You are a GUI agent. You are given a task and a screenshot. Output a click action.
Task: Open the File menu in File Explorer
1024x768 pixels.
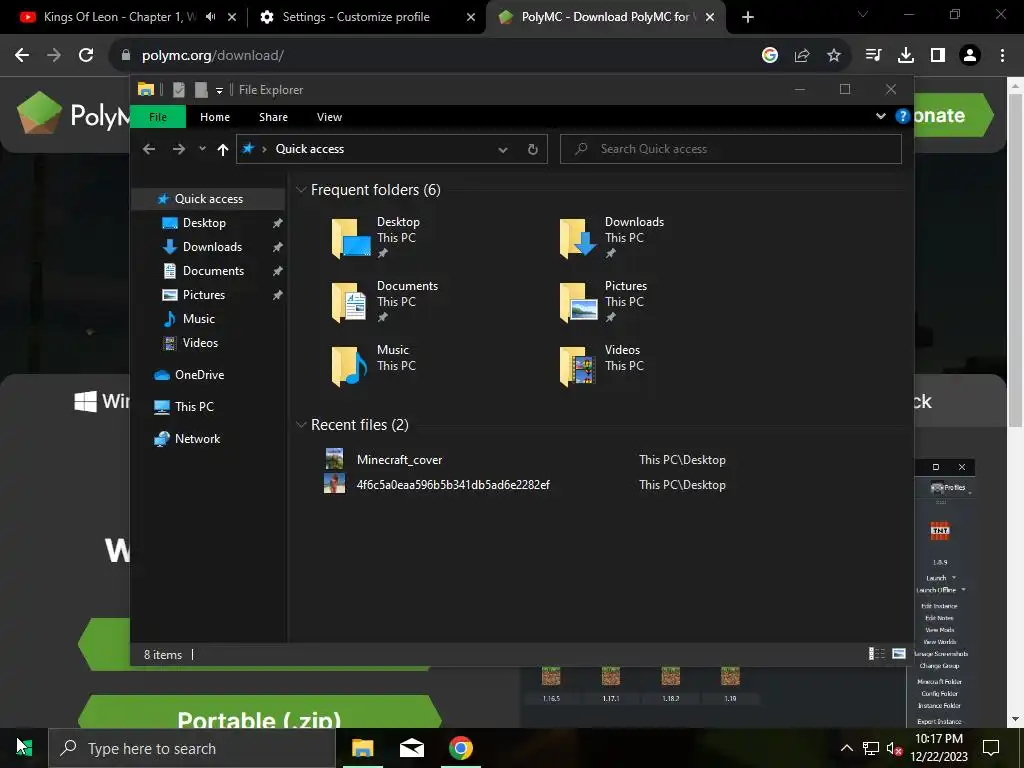(158, 117)
